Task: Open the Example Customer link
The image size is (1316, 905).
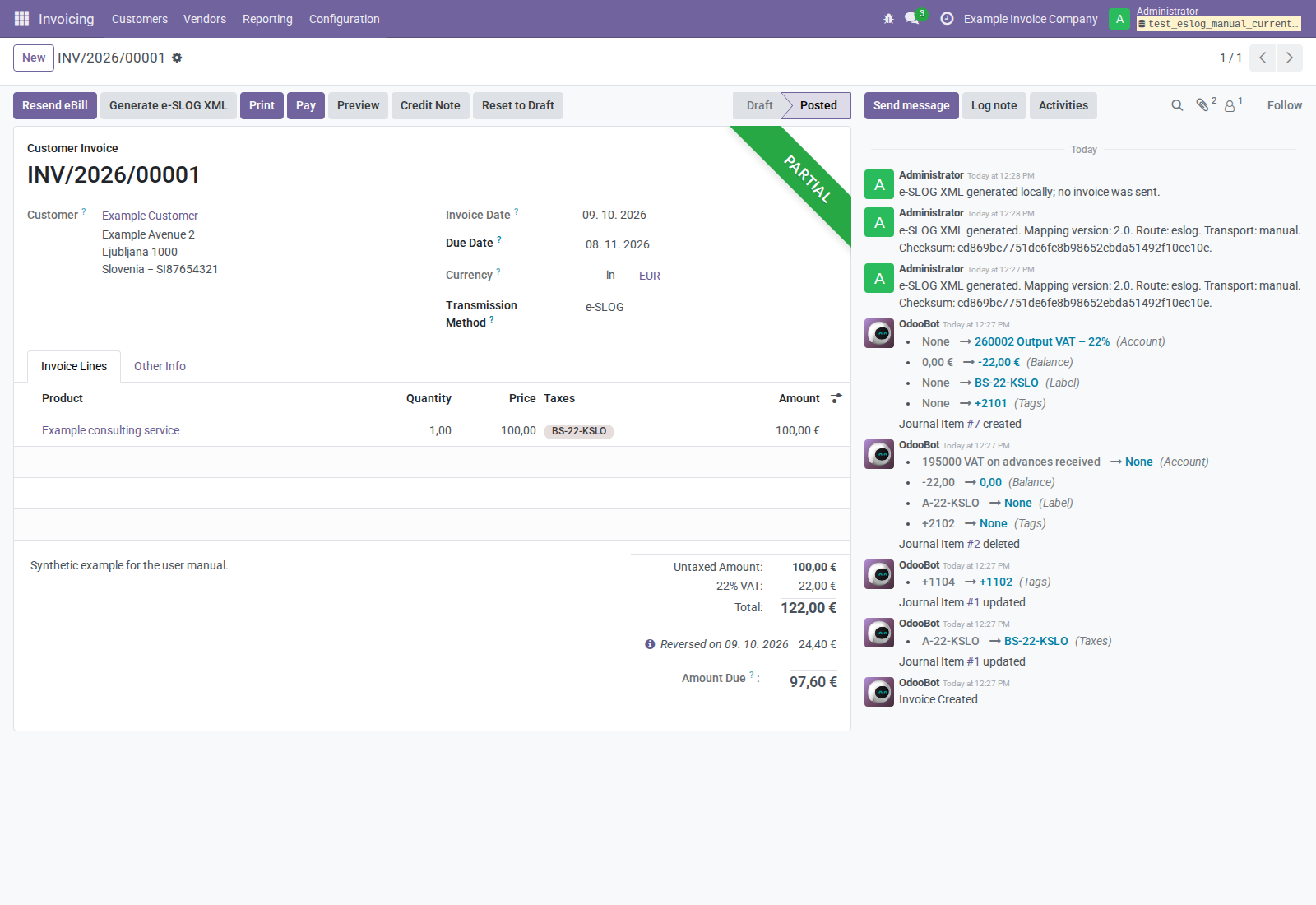Action: click(150, 216)
